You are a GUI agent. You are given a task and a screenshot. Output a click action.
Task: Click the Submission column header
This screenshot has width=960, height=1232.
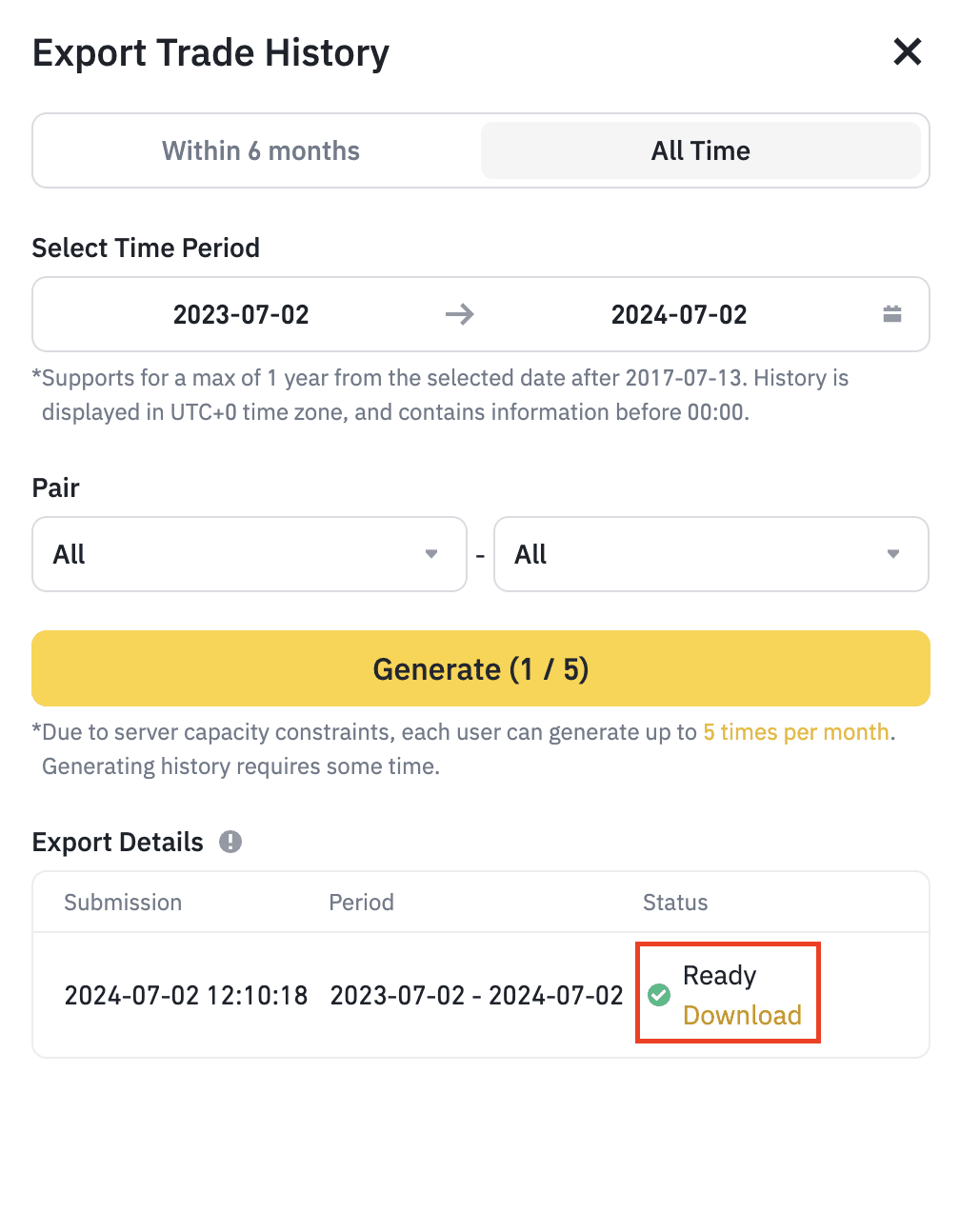(x=123, y=903)
